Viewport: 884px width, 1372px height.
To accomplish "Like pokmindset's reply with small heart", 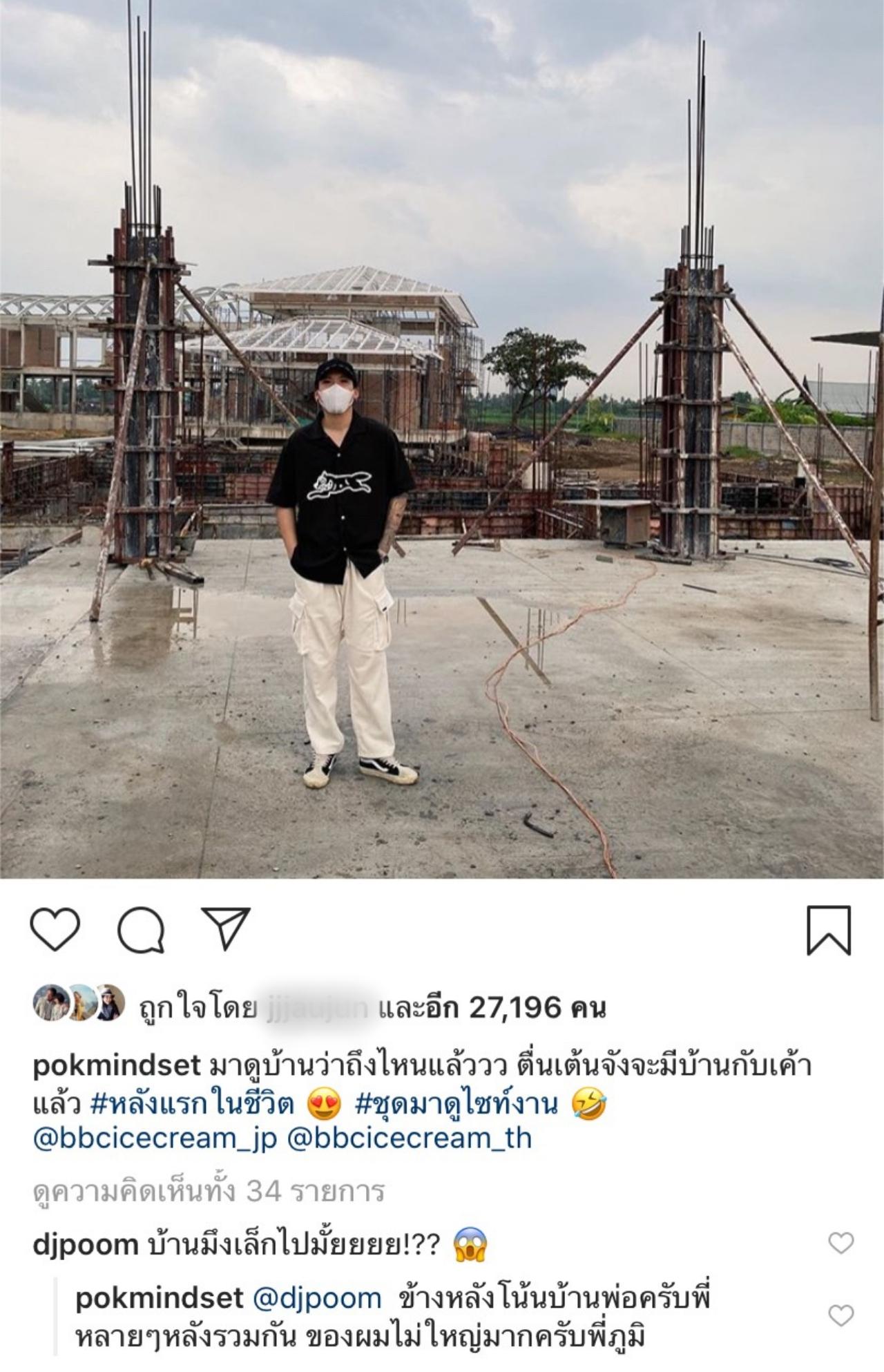I will click(x=840, y=1316).
